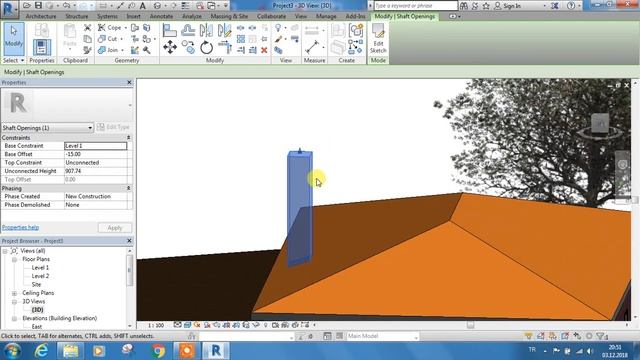
Task: Click the Aligned Dimension measure icon
Action: (312, 47)
